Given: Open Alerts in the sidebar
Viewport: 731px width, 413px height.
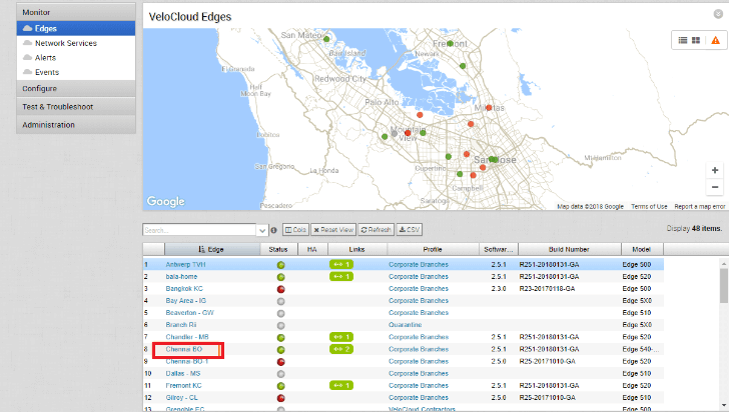Looking at the screenshot, I should (45, 57).
